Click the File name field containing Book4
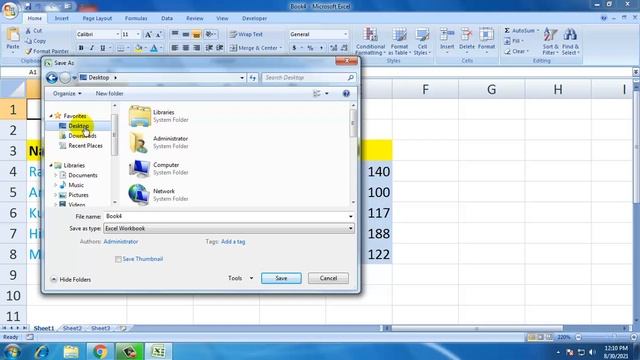This screenshot has height=360, width=640. click(229, 216)
